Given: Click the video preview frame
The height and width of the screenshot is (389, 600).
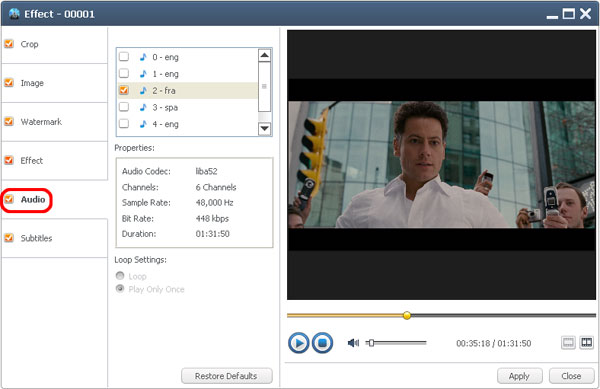Looking at the screenshot, I should (441, 165).
